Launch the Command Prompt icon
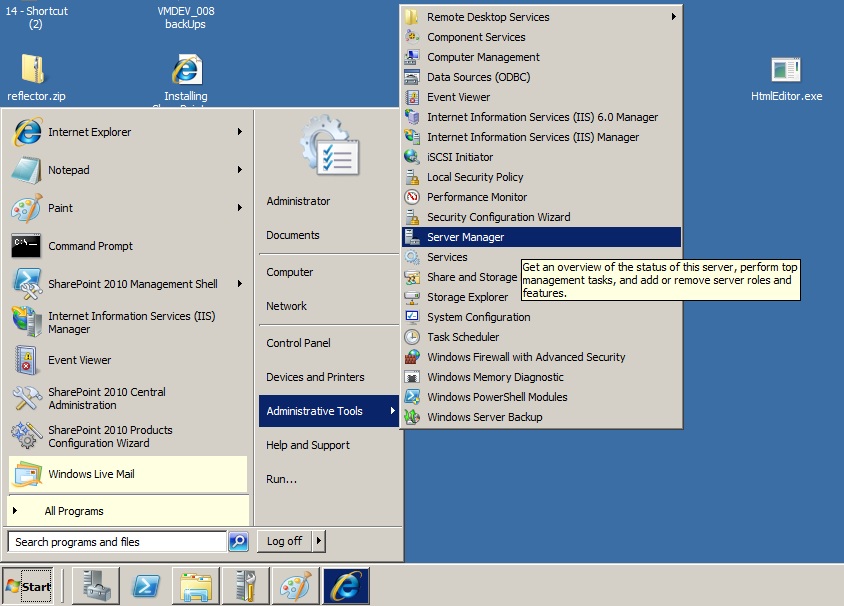 click(x=26, y=246)
